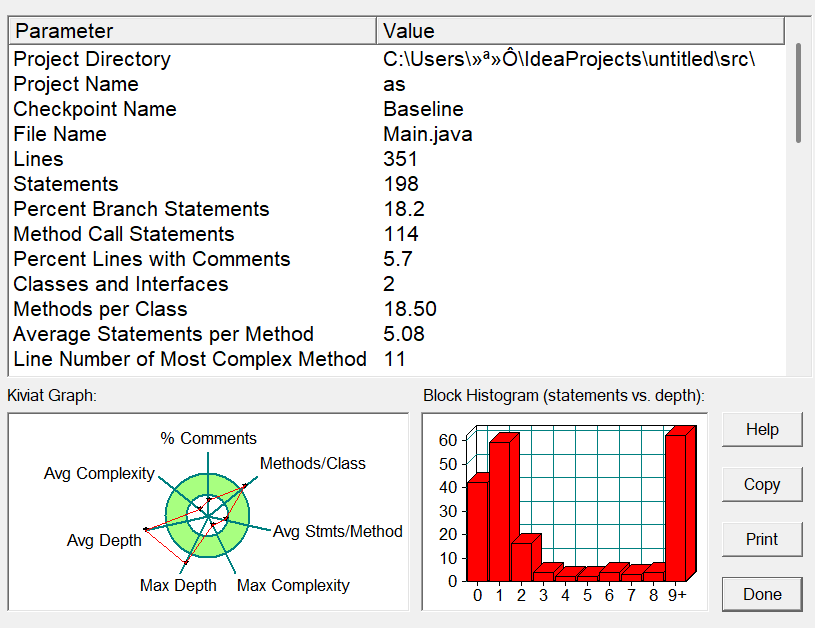Click the 18.2 branch percent value
815x628 pixels.
(404, 209)
